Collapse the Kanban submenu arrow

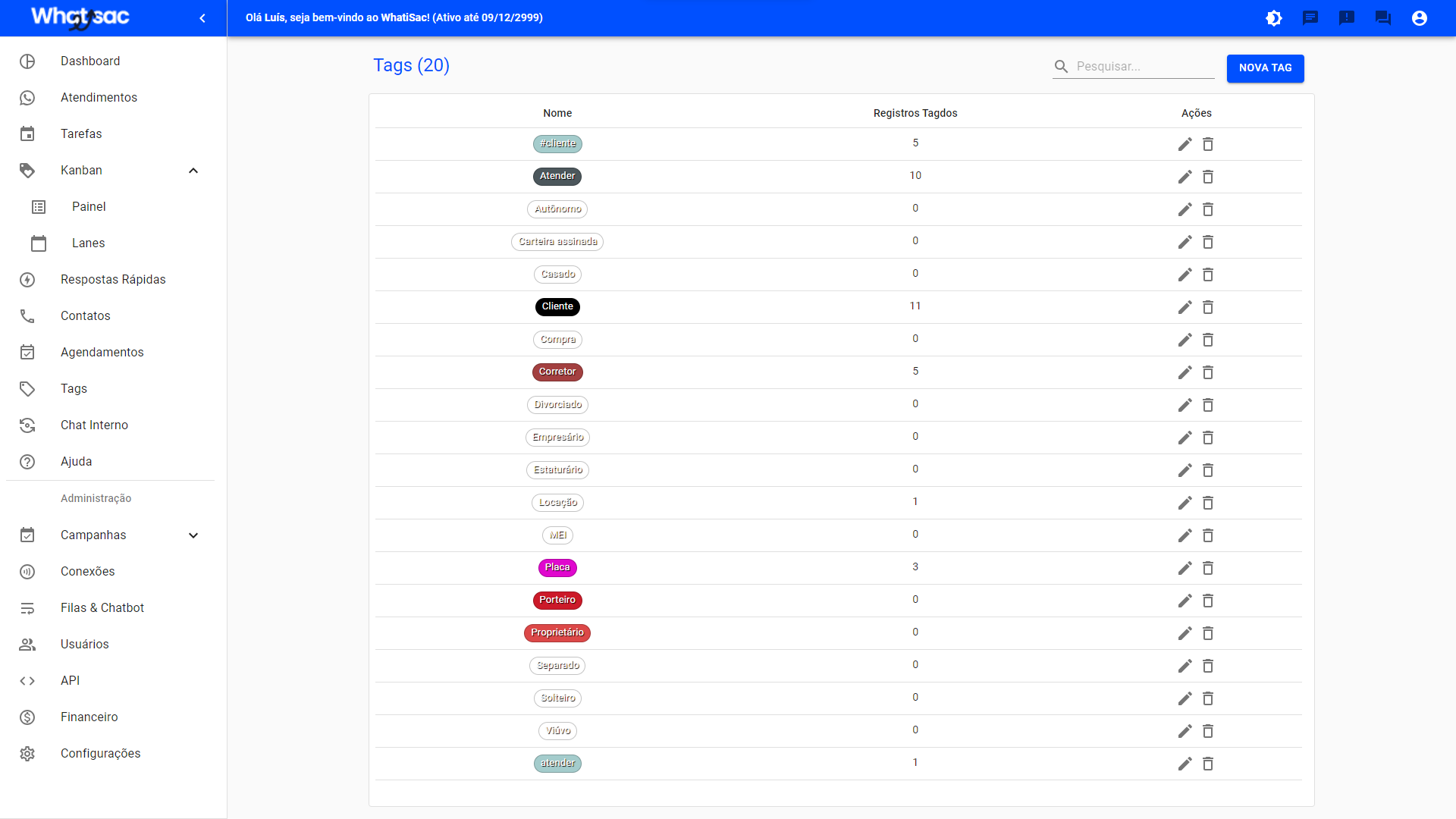pos(193,171)
